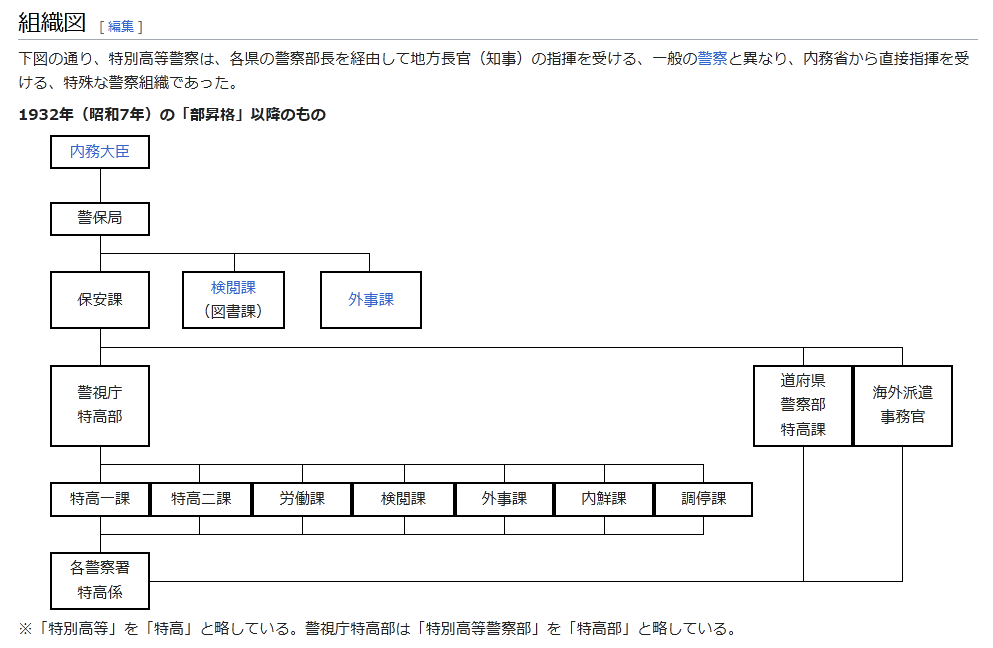Select the 警保局 box in the chart
This screenshot has width=993, height=648.
(100, 218)
